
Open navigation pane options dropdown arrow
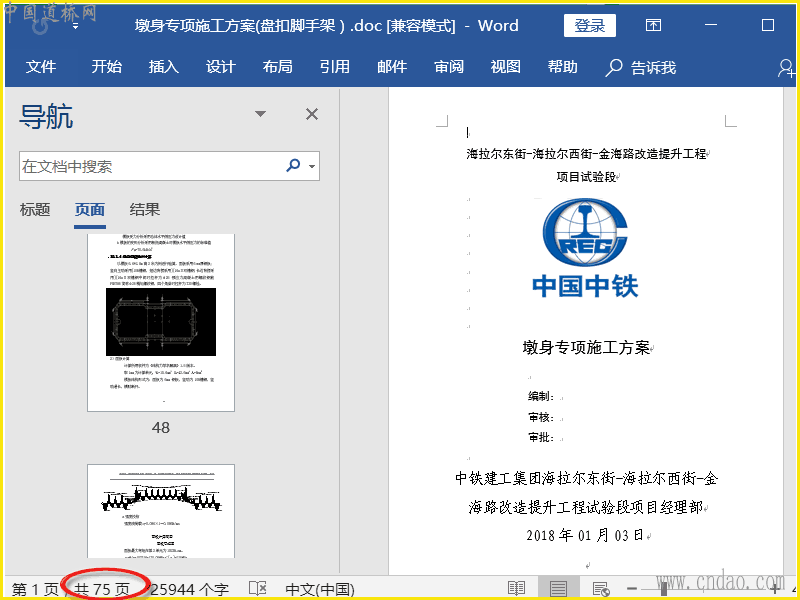click(x=260, y=114)
